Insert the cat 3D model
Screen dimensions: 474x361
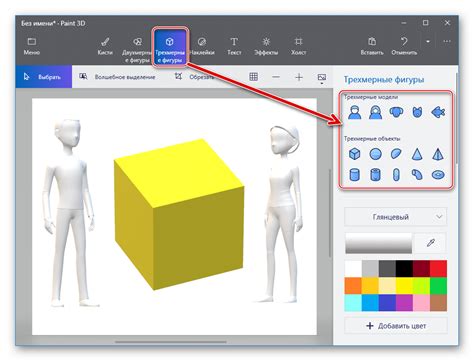point(417,112)
